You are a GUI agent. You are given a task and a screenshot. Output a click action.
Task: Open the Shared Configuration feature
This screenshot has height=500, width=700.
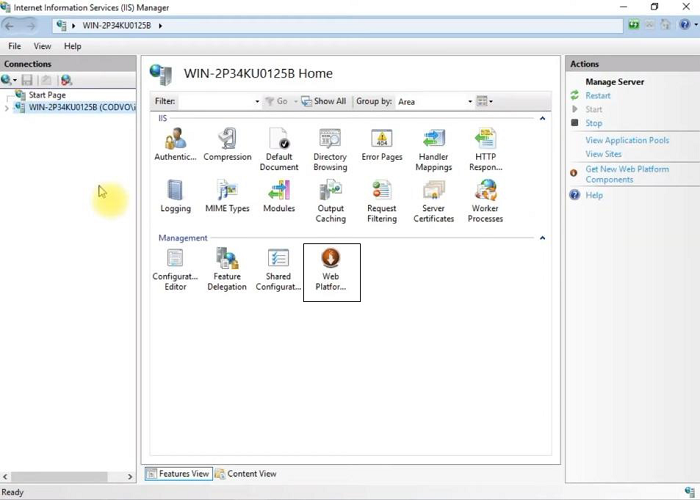point(279,269)
